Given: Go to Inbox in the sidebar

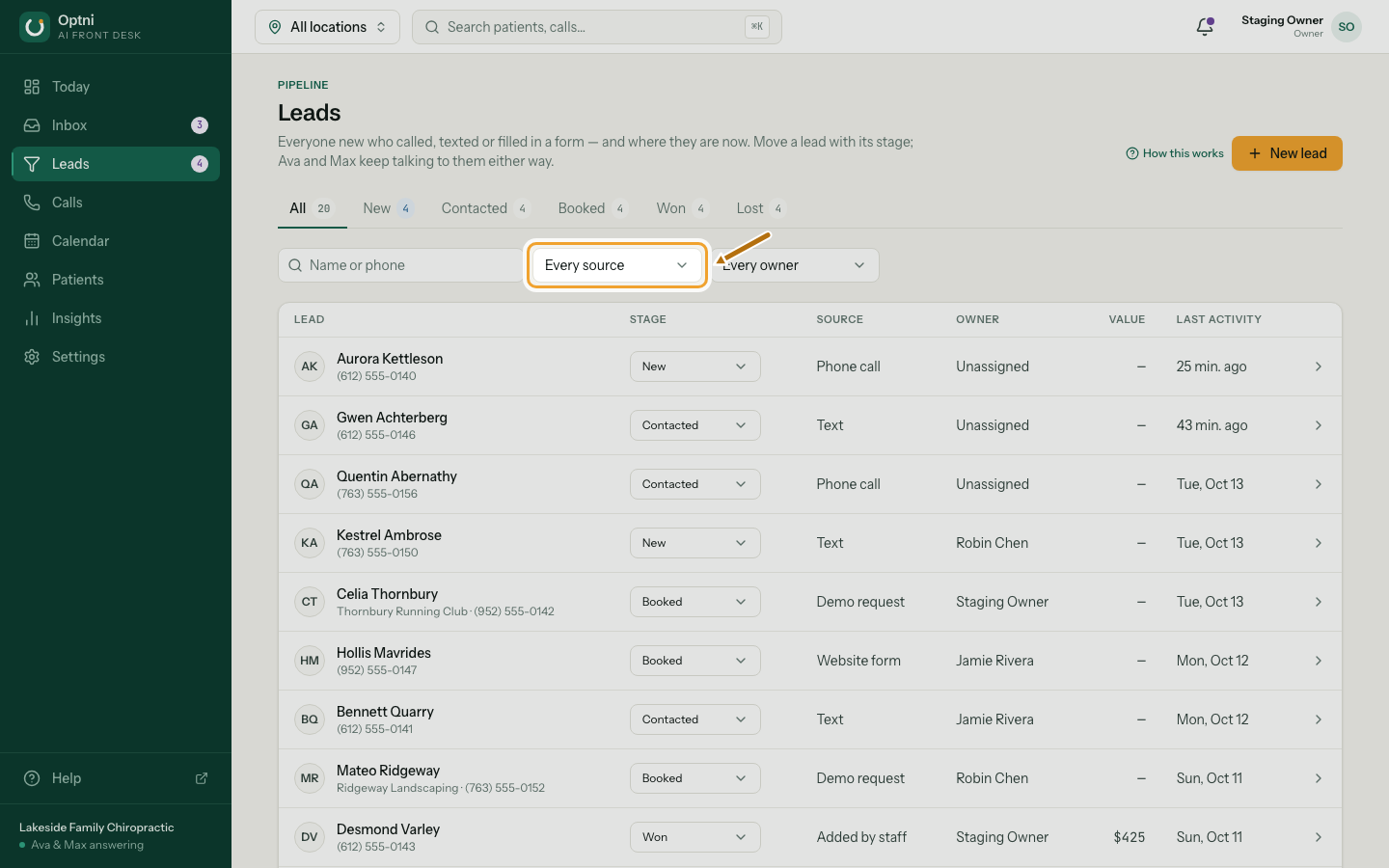Looking at the screenshot, I should 116,125.
